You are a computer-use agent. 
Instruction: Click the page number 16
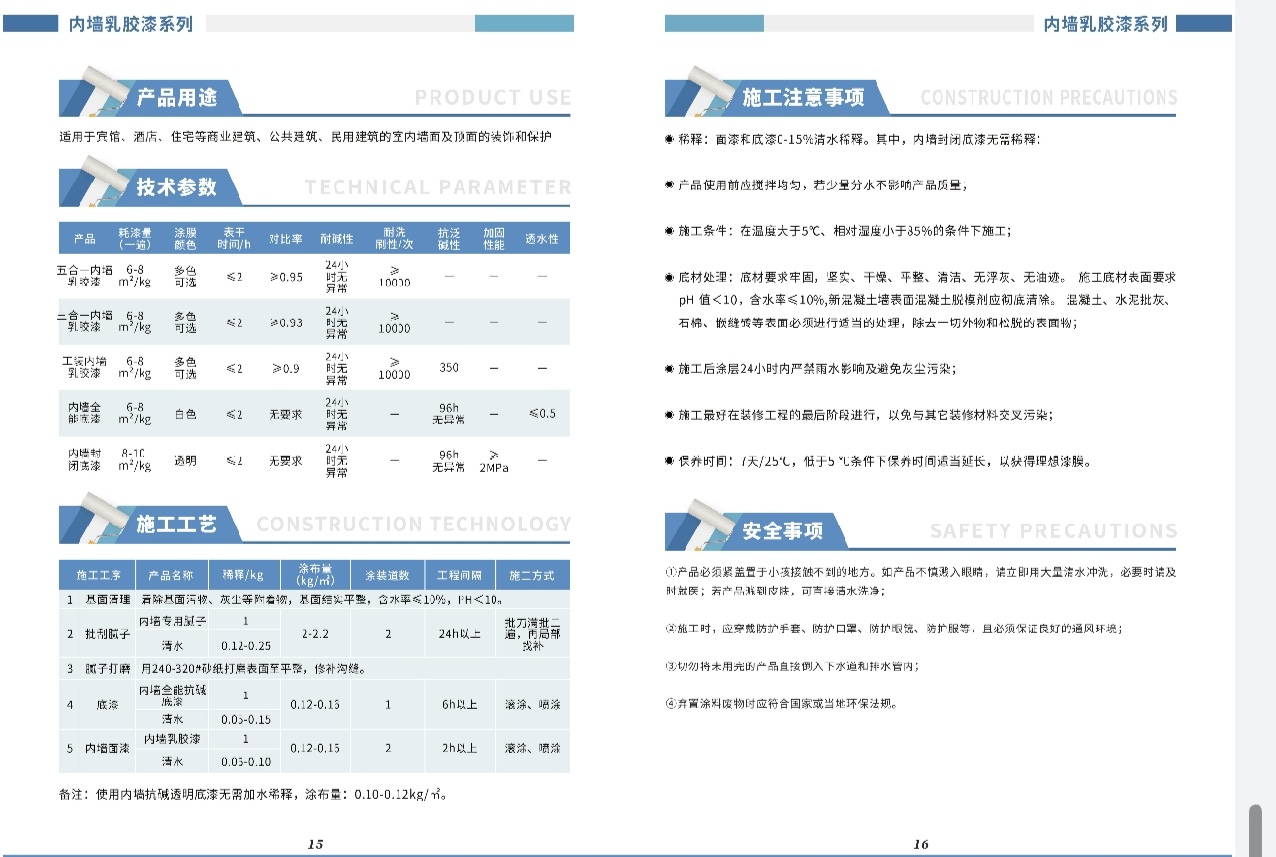pyautogui.click(x=921, y=844)
